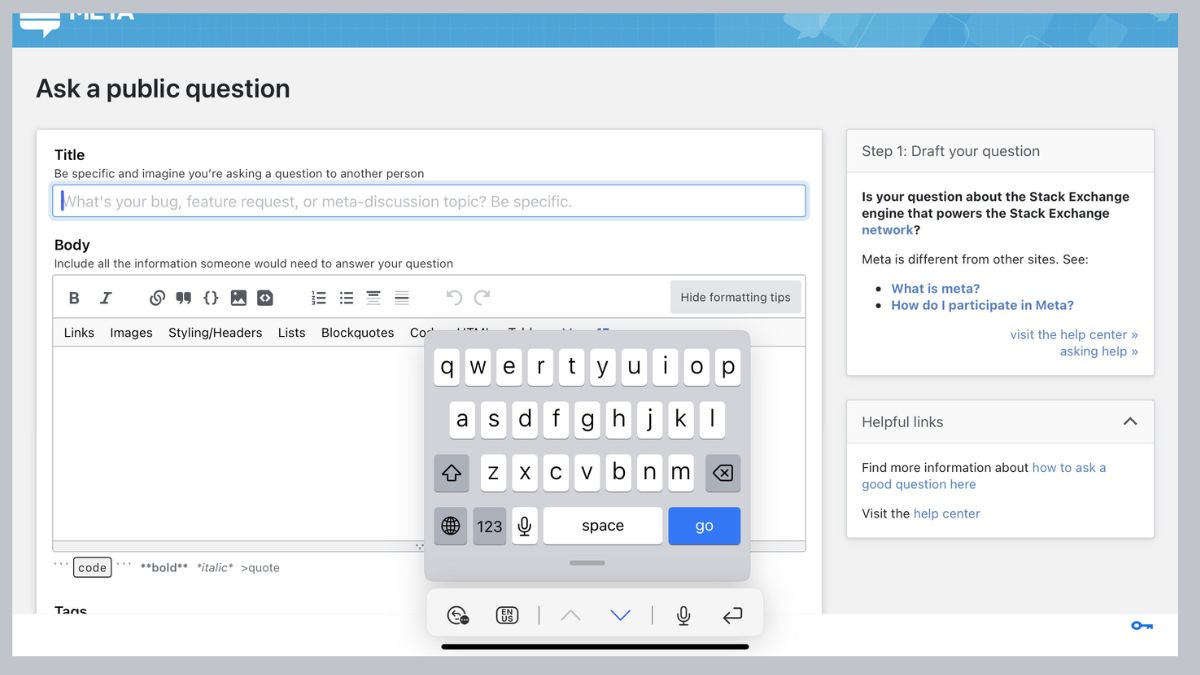Focus the question Title input field
Screen dimensions: 1200x675
(x=429, y=201)
